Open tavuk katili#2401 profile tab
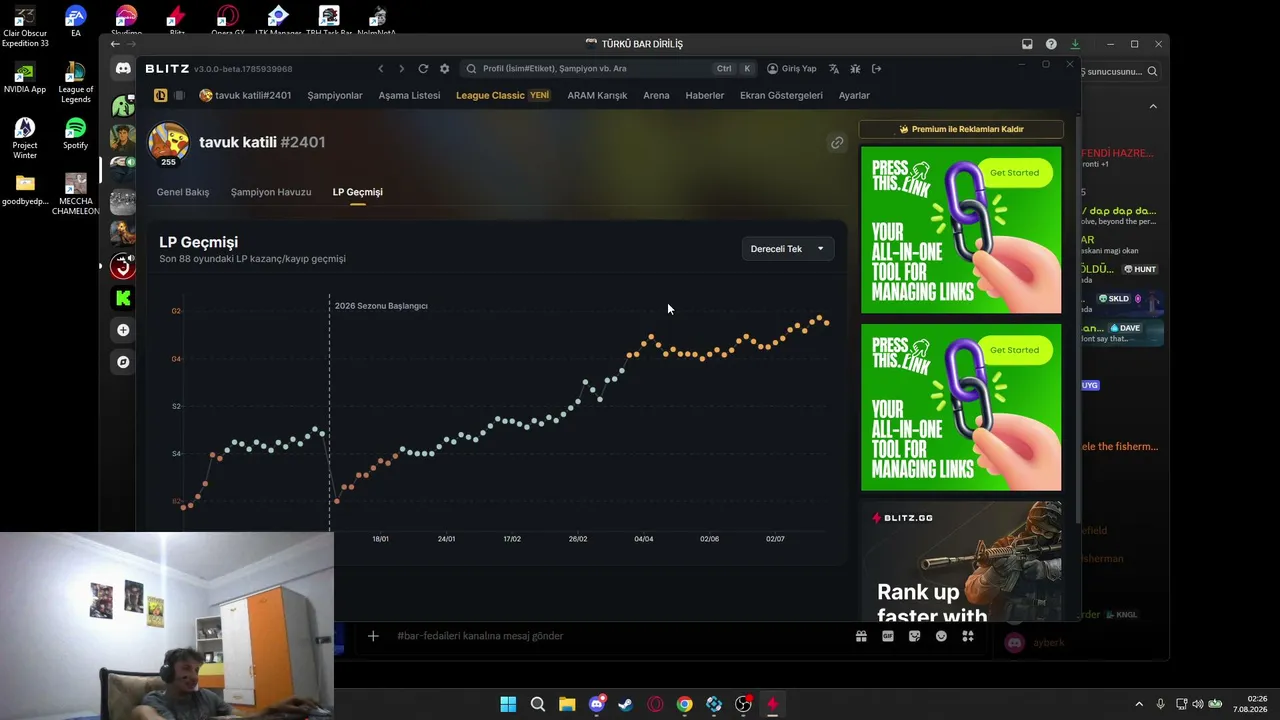Image resolution: width=1280 pixels, height=720 pixels. coord(245,95)
